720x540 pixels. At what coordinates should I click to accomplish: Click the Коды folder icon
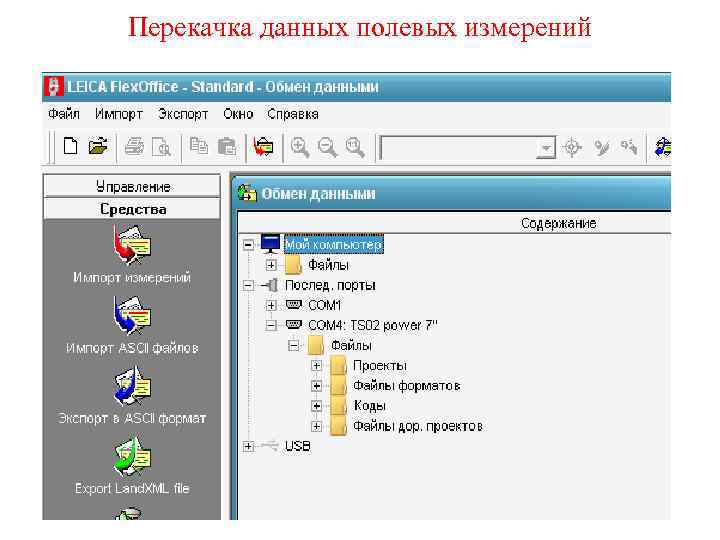[338, 405]
